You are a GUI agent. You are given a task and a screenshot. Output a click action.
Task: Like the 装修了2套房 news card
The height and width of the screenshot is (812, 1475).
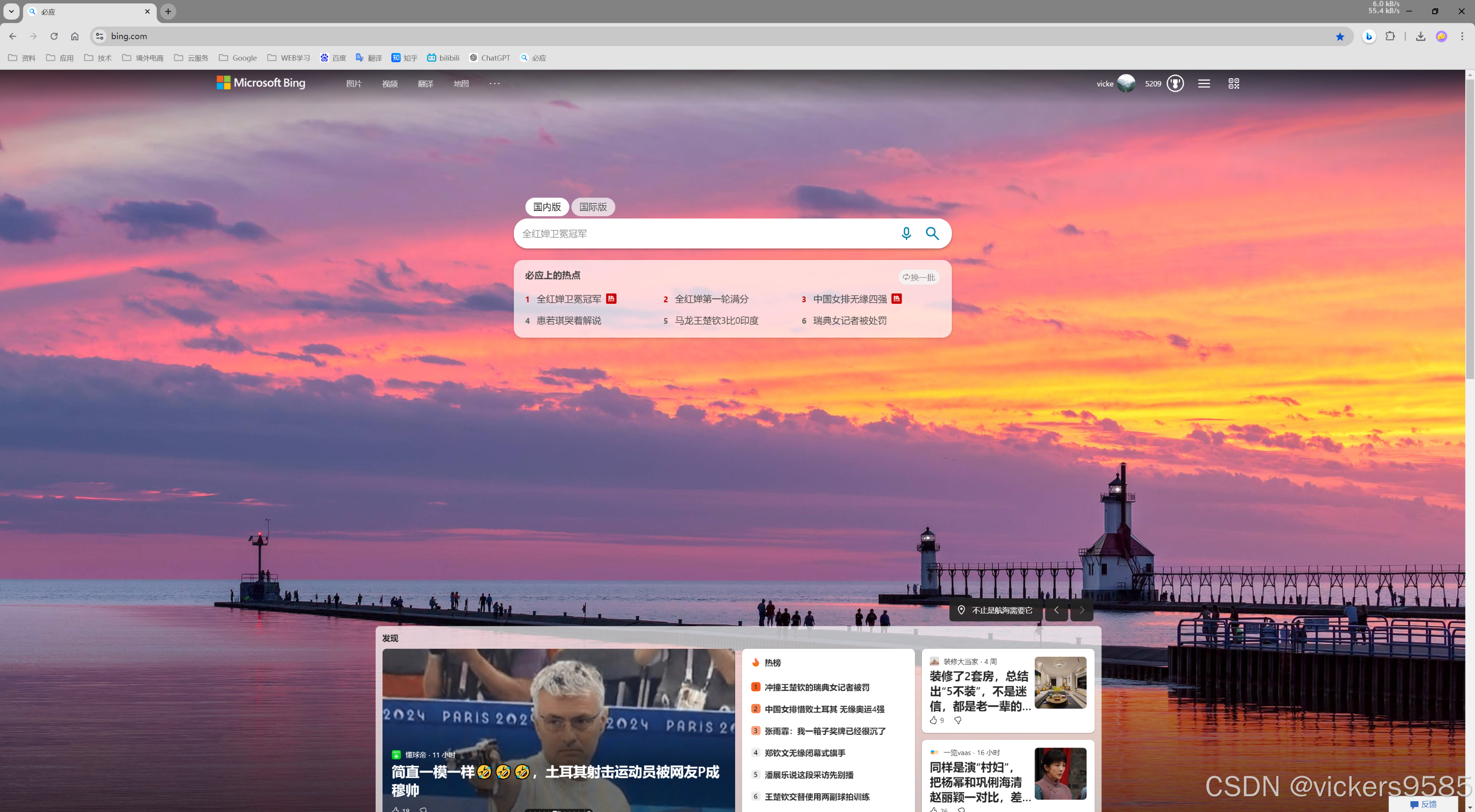933,721
